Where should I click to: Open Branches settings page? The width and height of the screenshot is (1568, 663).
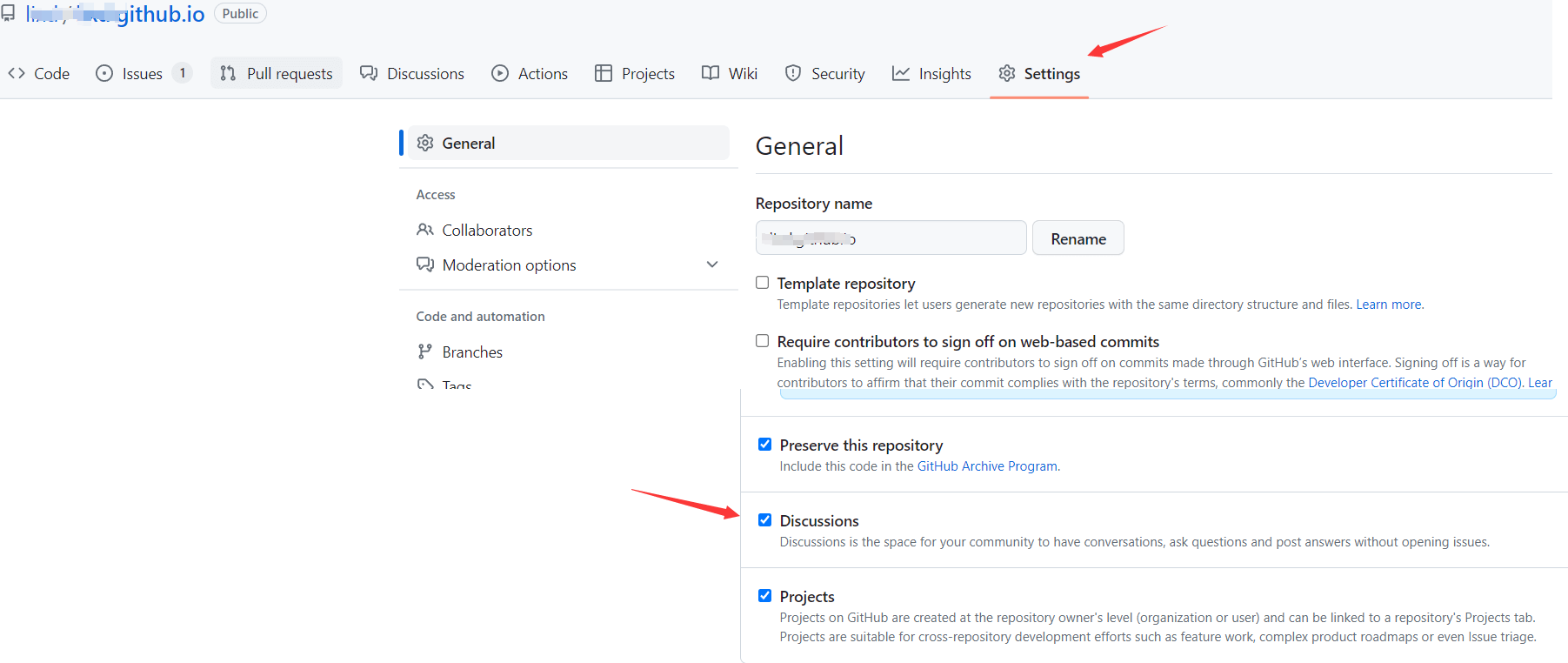click(472, 352)
